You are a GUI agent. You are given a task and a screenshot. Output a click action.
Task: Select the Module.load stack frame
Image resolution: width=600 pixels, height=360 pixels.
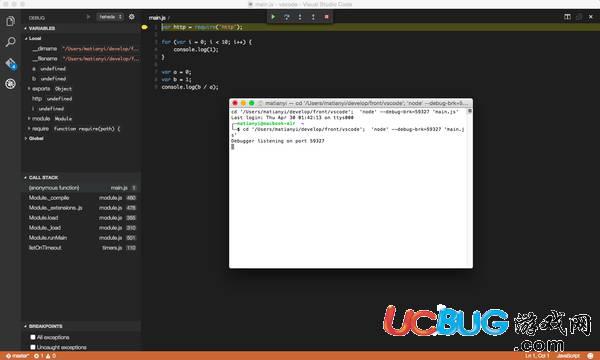point(82,218)
